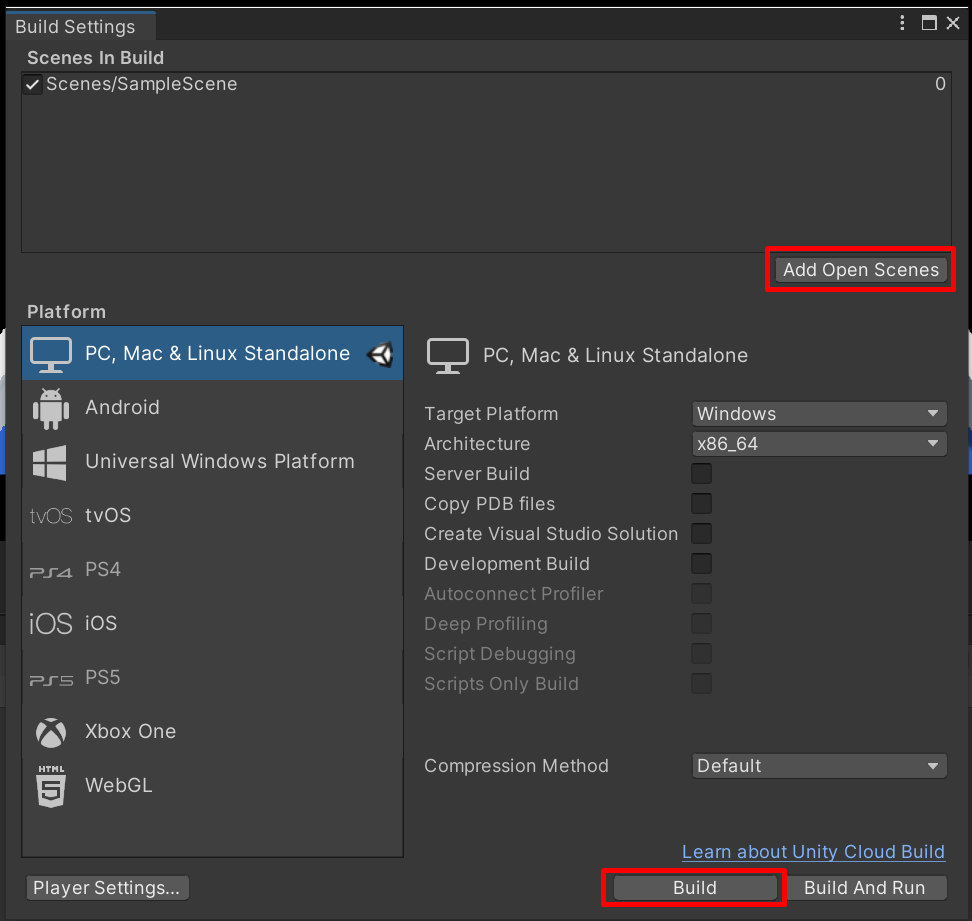This screenshot has width=972, height=921.
Task: Uncheck the Scenes/SampleScene checkbox
Action: click(33, 84)
